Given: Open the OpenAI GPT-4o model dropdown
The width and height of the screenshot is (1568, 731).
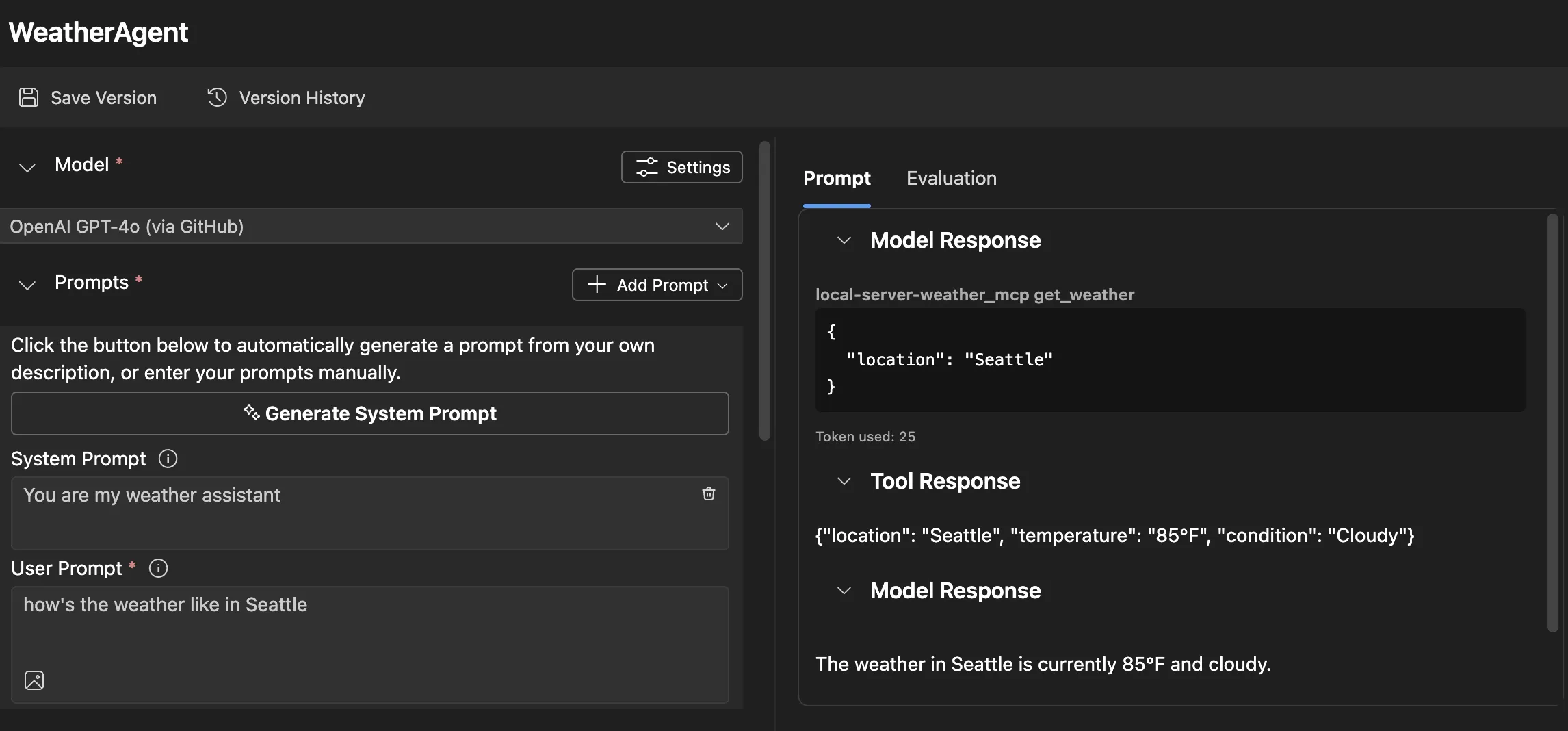Looking at the screenshot, I should click(371, 226).
